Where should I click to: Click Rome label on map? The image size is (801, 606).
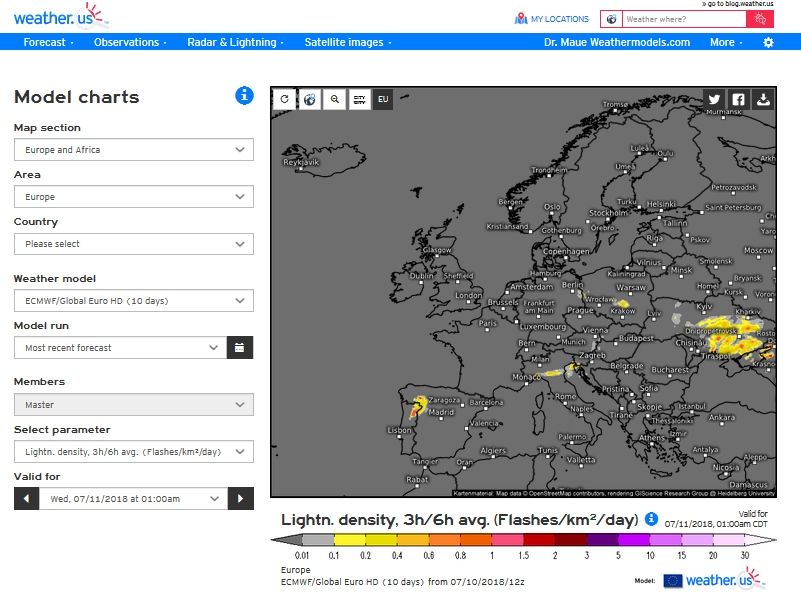(565, 397)
